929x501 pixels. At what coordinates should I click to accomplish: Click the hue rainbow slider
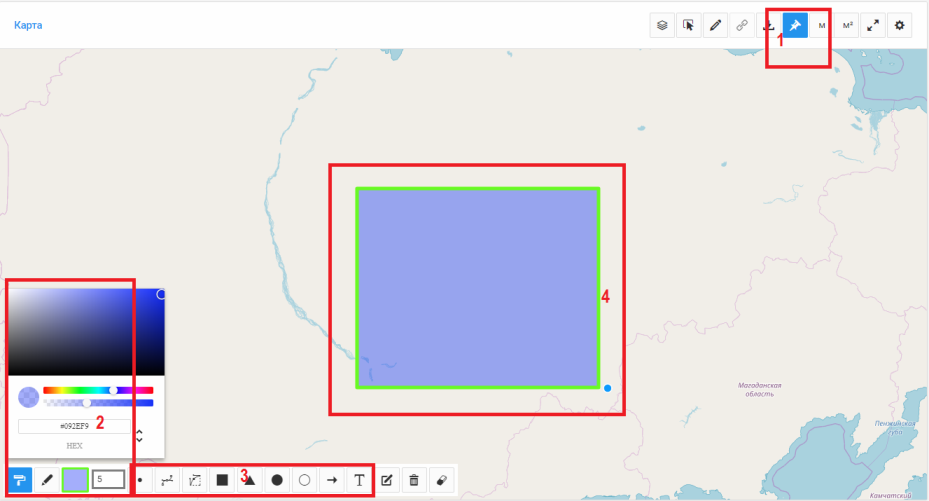(98, 390)
